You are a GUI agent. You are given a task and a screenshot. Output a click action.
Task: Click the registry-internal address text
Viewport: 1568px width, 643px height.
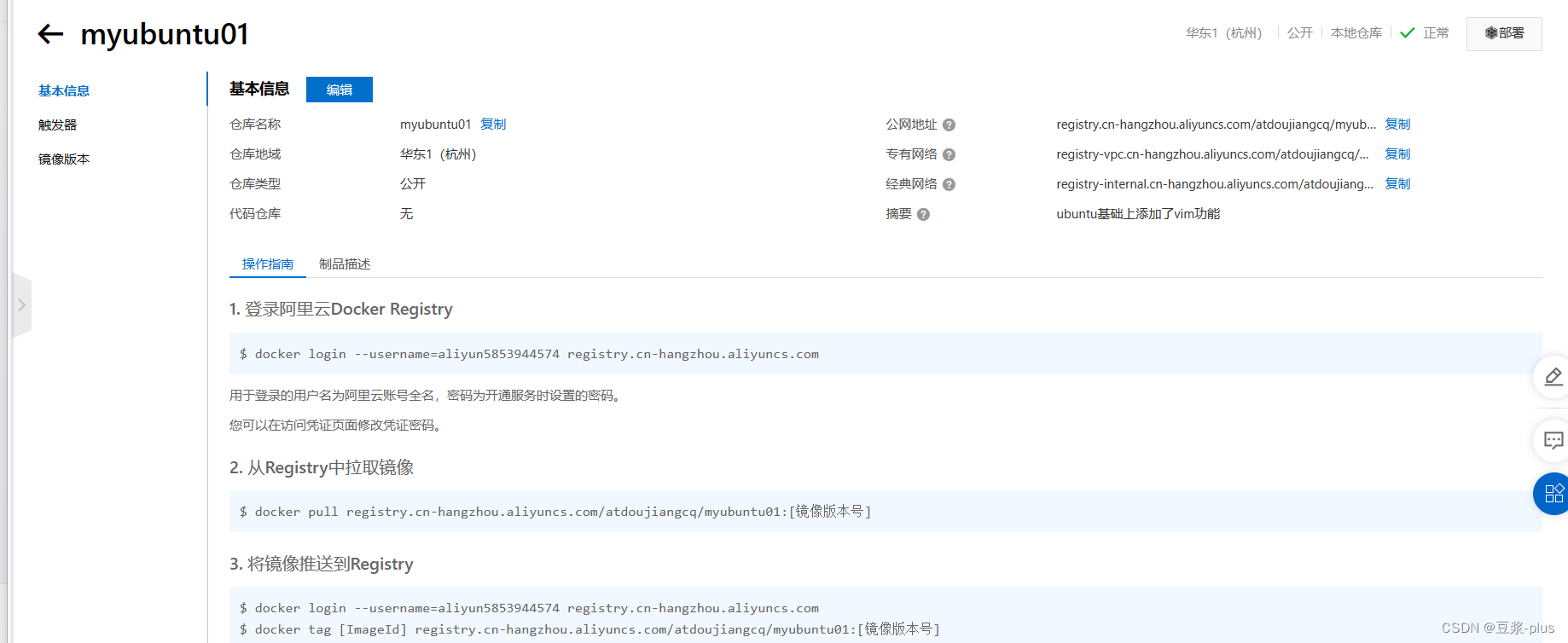(x=1215, y=184)
